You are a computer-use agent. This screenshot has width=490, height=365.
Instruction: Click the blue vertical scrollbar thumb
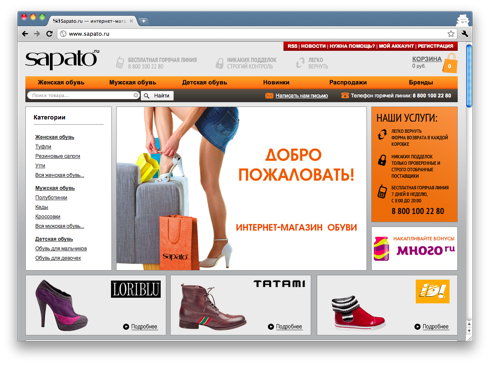click(x=469, y=76)
